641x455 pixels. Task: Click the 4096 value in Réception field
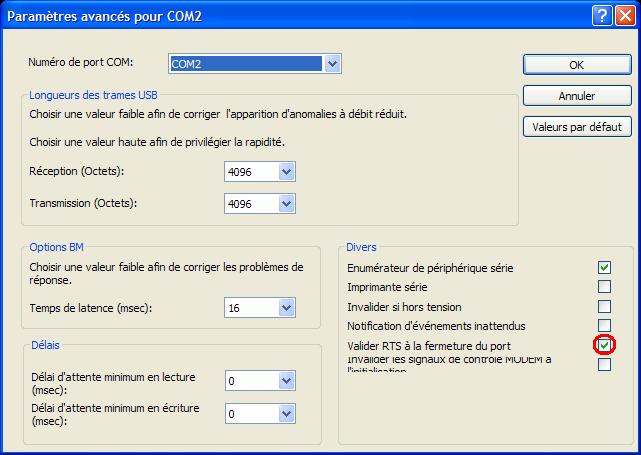[240, 172]
